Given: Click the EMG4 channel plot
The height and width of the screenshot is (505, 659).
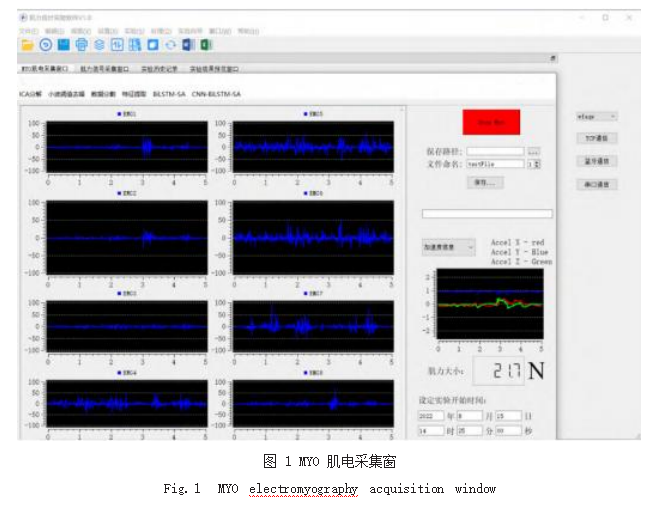Looking at the screenshot, I should [x=127, y=403].
